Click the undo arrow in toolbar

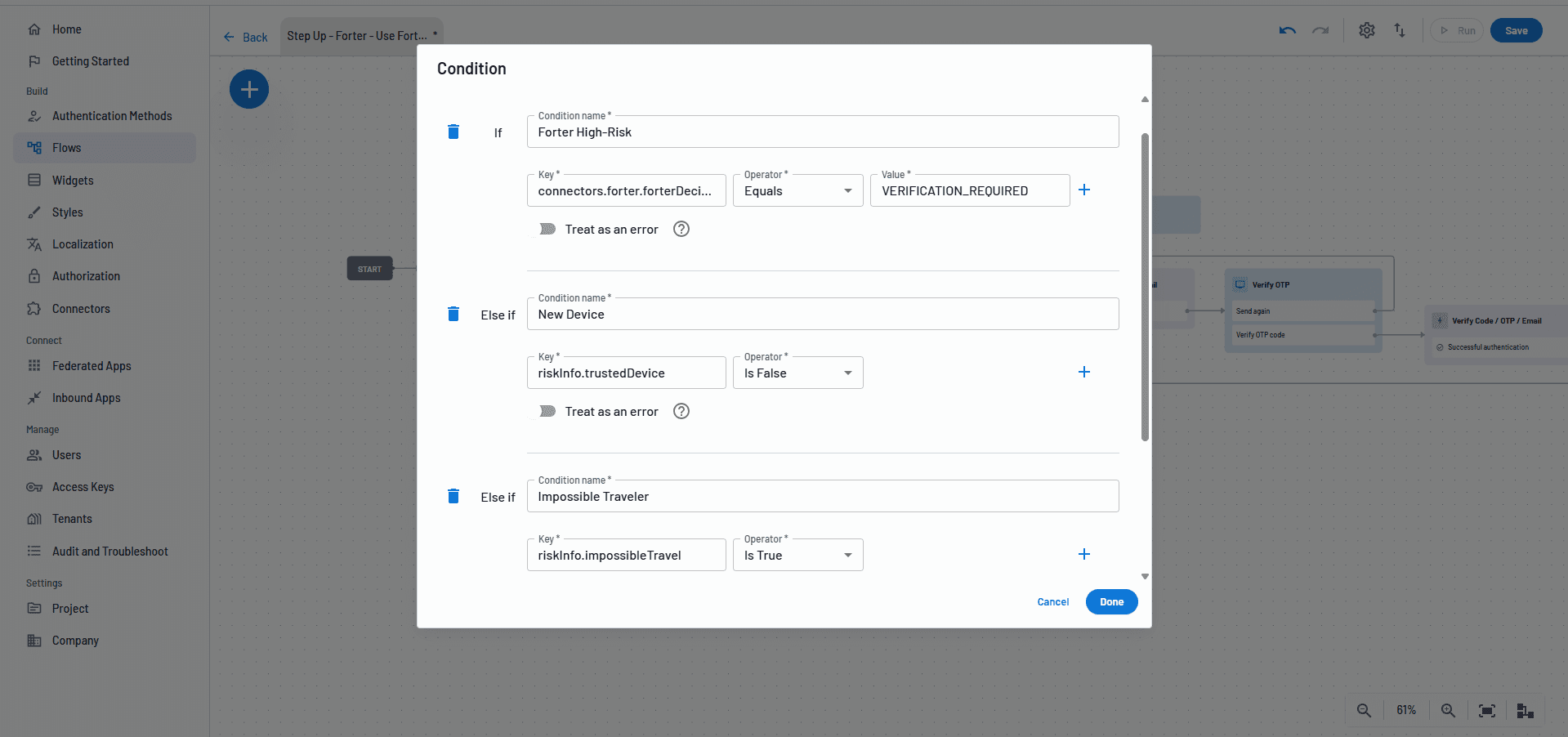(x=1288, y=30)
